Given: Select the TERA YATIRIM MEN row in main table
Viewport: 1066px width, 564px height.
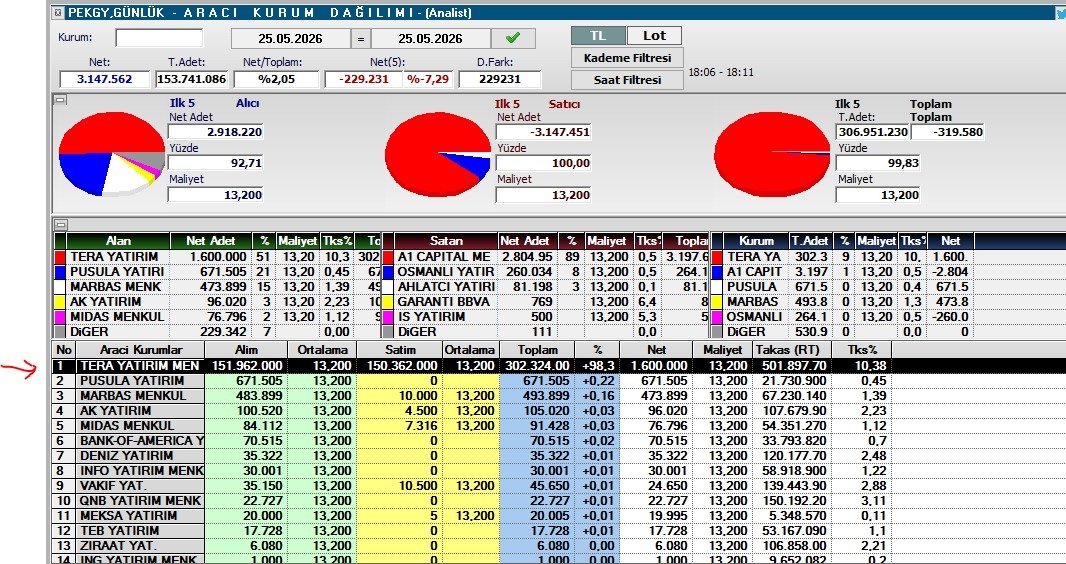Looking at the screenshot, I should coord(472,366).
